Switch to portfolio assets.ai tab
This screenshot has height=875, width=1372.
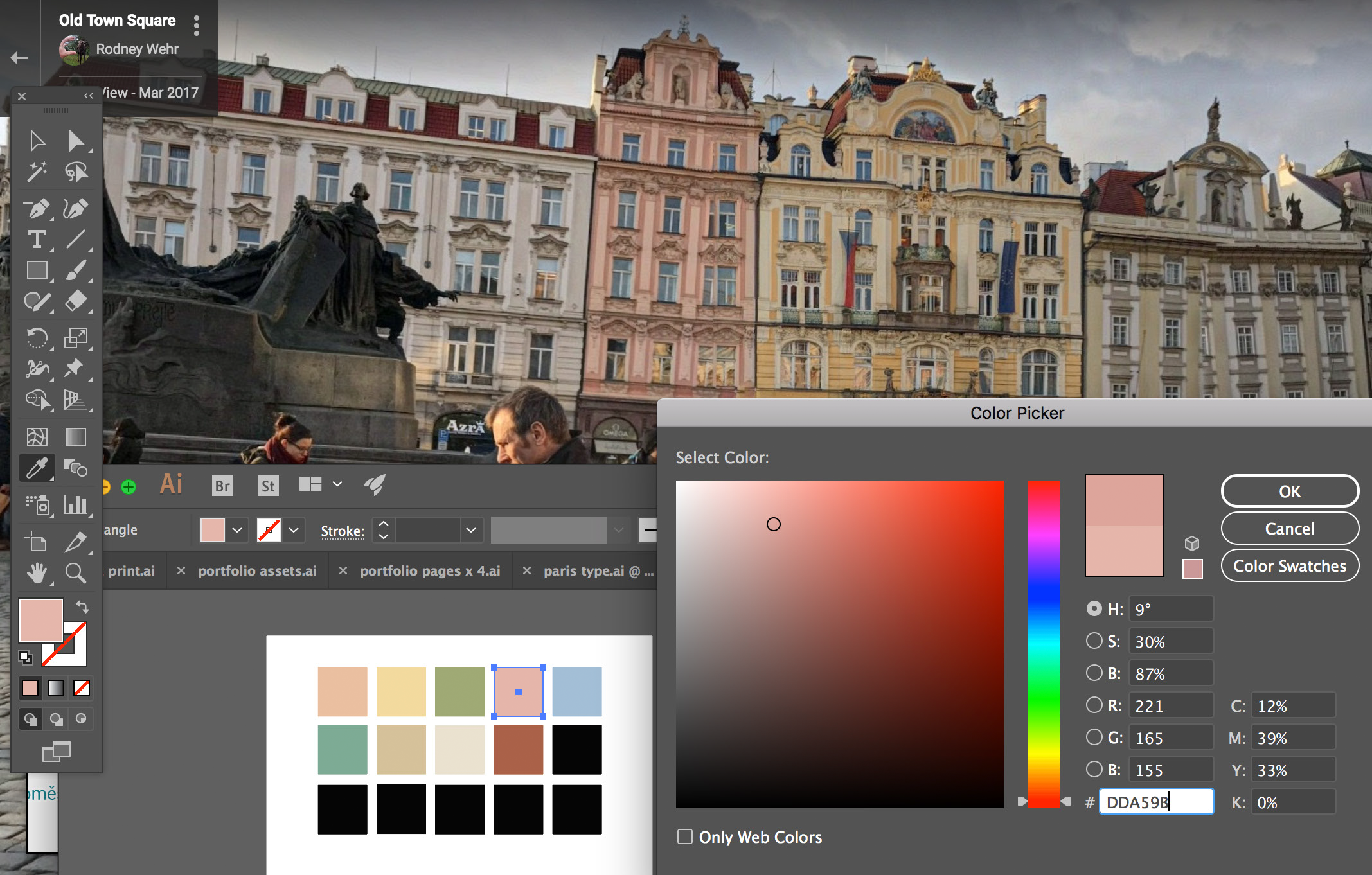[x=256, y=571]
